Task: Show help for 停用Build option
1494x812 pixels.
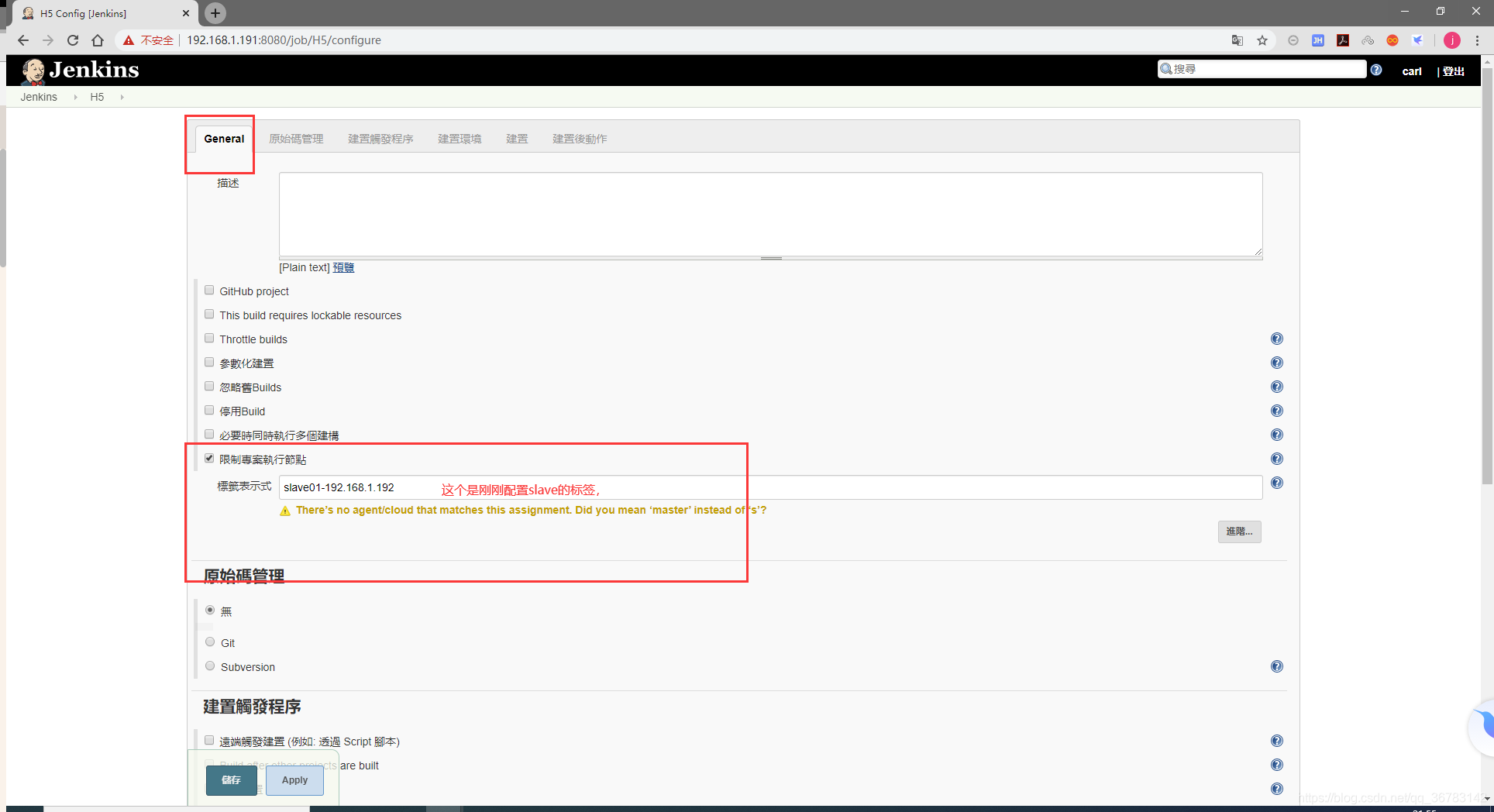Action: (x=1277, y=411)
